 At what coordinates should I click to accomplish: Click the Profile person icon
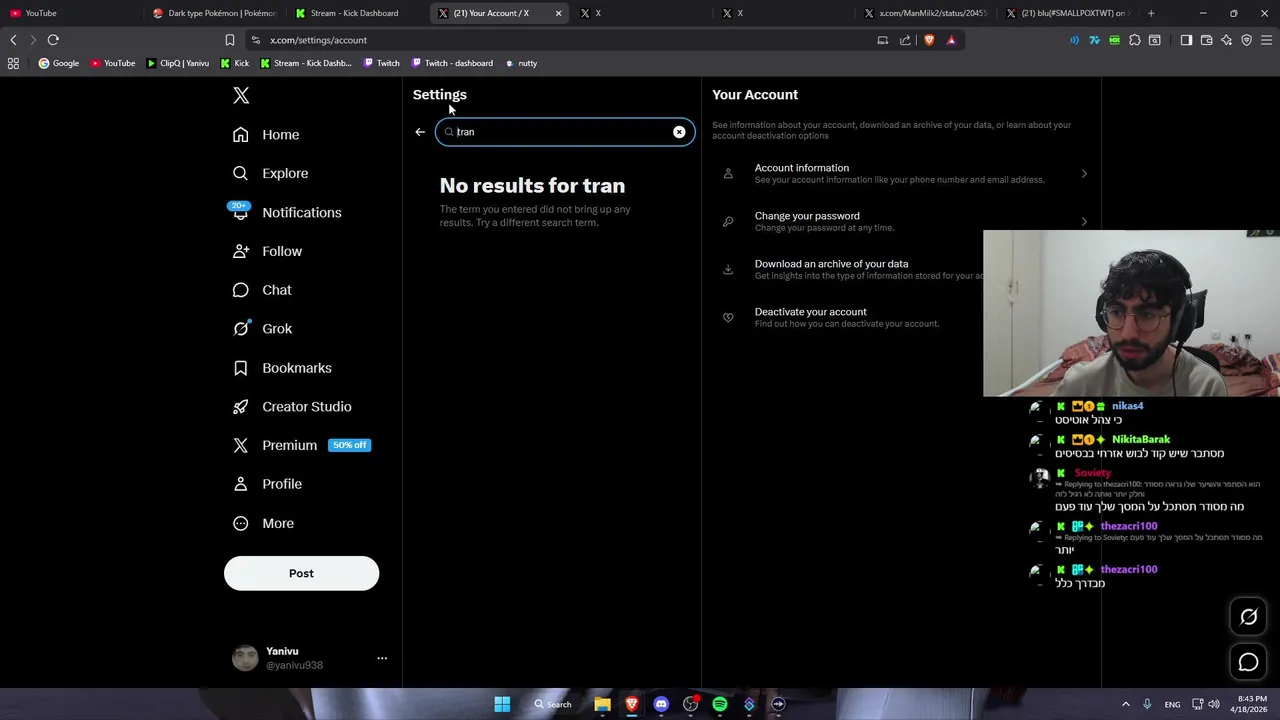click(240, 484)
